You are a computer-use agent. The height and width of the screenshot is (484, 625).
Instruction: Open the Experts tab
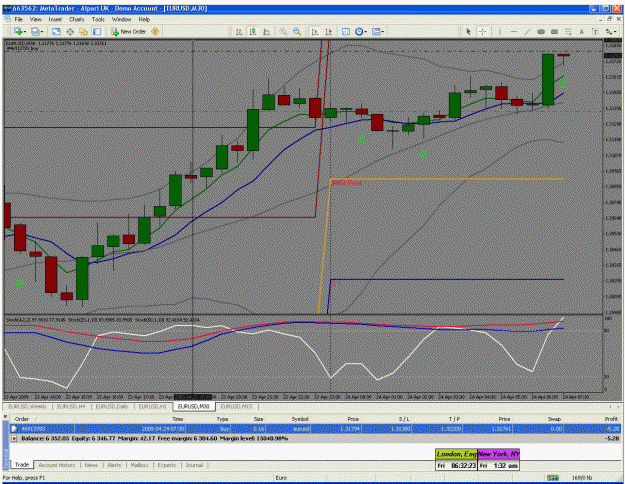tap(166, 465)
